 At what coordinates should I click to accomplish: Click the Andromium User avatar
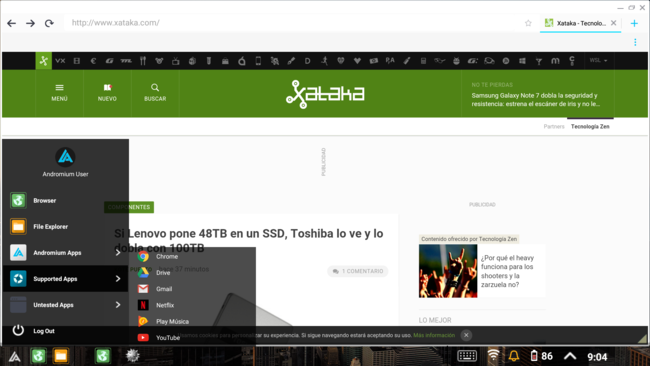pos(65,157)
